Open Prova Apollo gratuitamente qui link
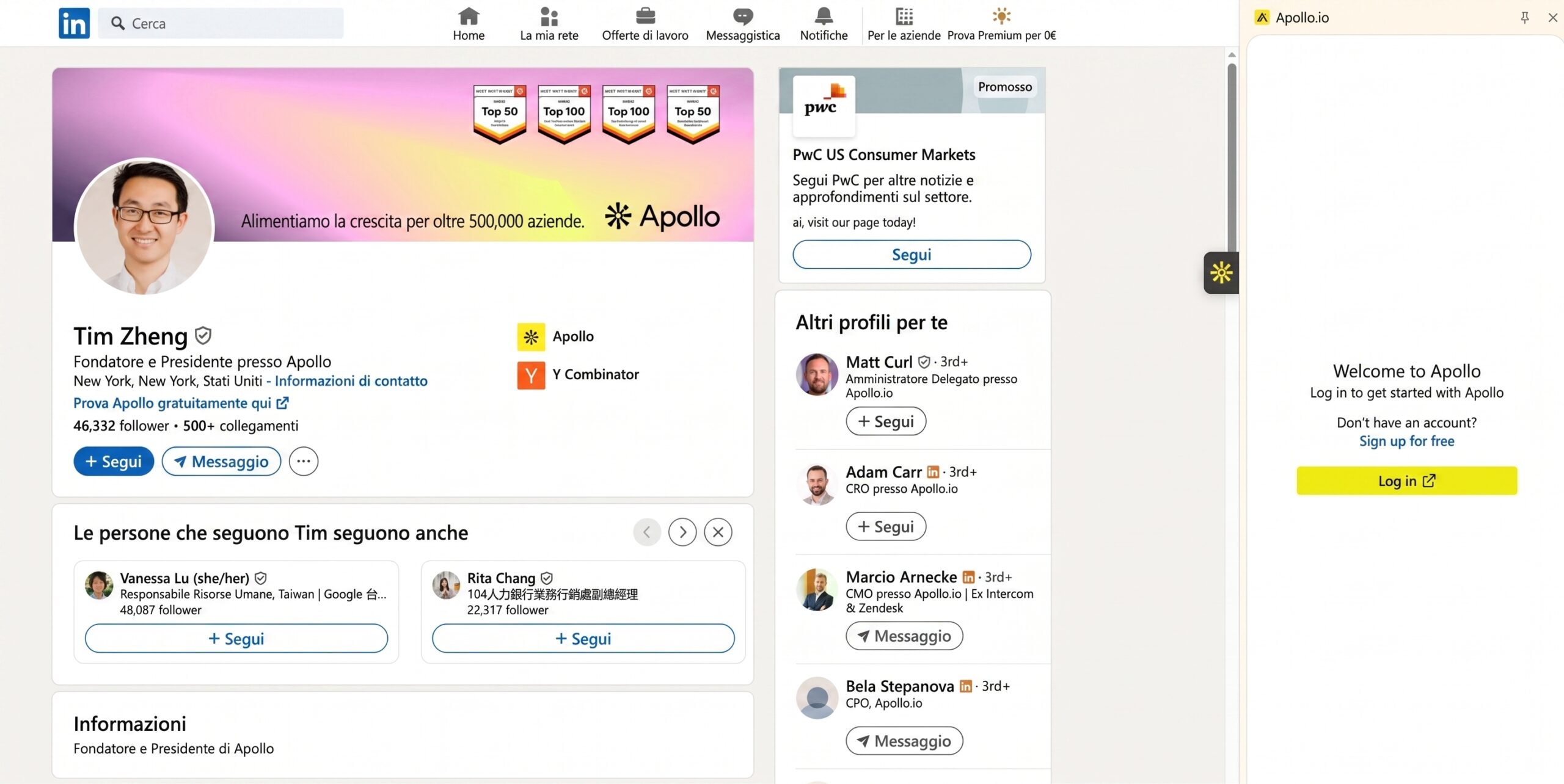This screenshot has width=1564, height=784. pos(181,403)
